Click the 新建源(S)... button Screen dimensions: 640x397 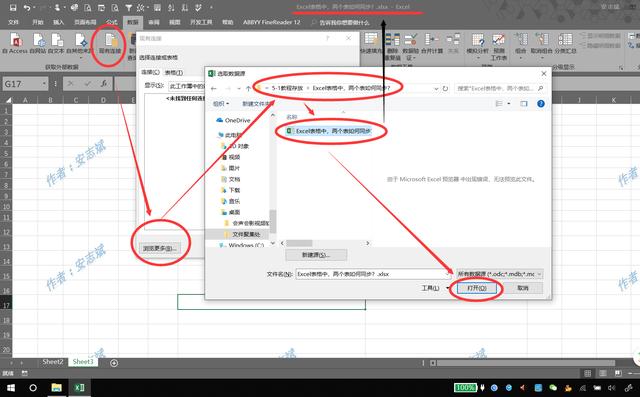click(x=316, y=255)
